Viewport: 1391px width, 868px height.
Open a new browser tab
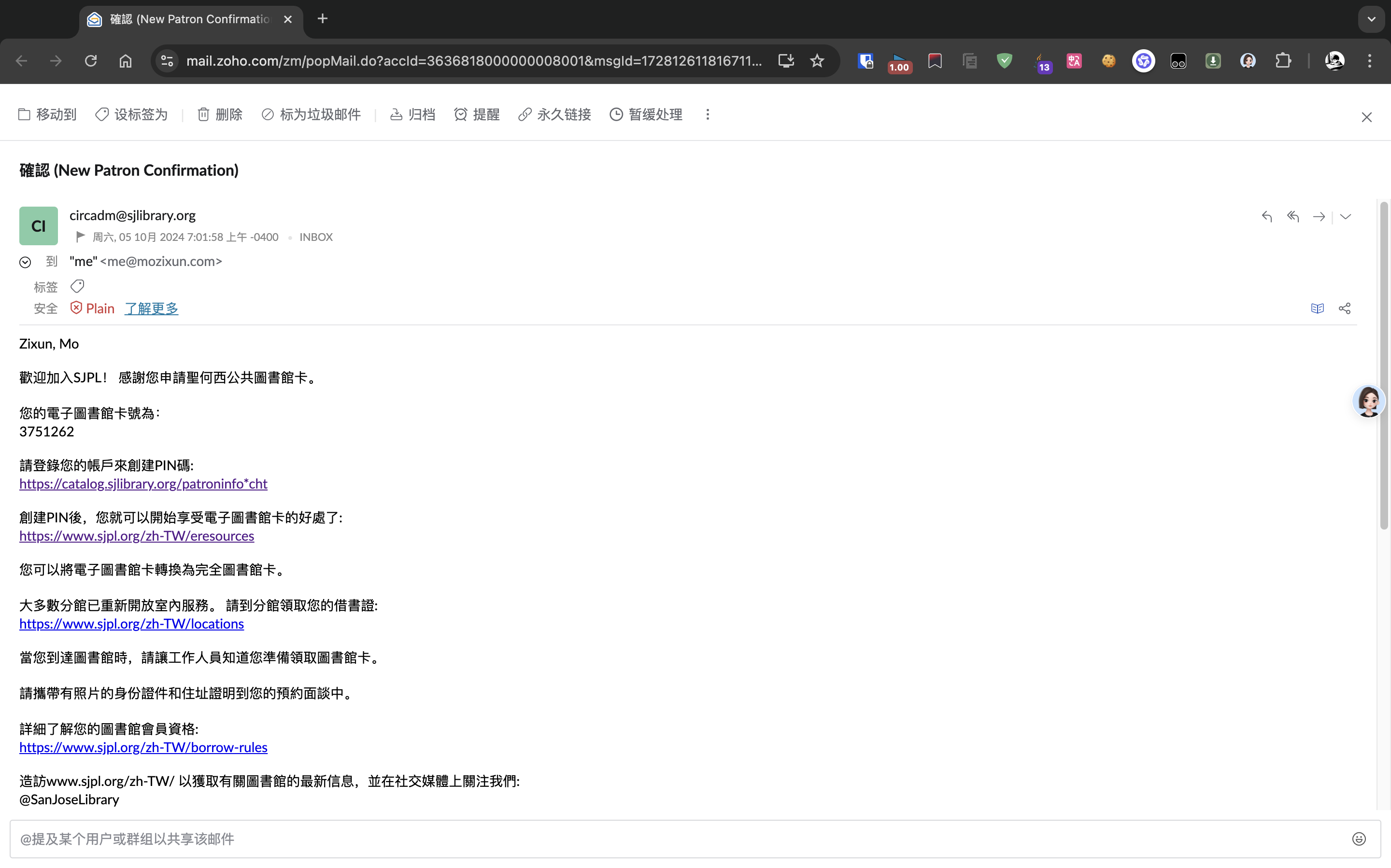[323, 19]
